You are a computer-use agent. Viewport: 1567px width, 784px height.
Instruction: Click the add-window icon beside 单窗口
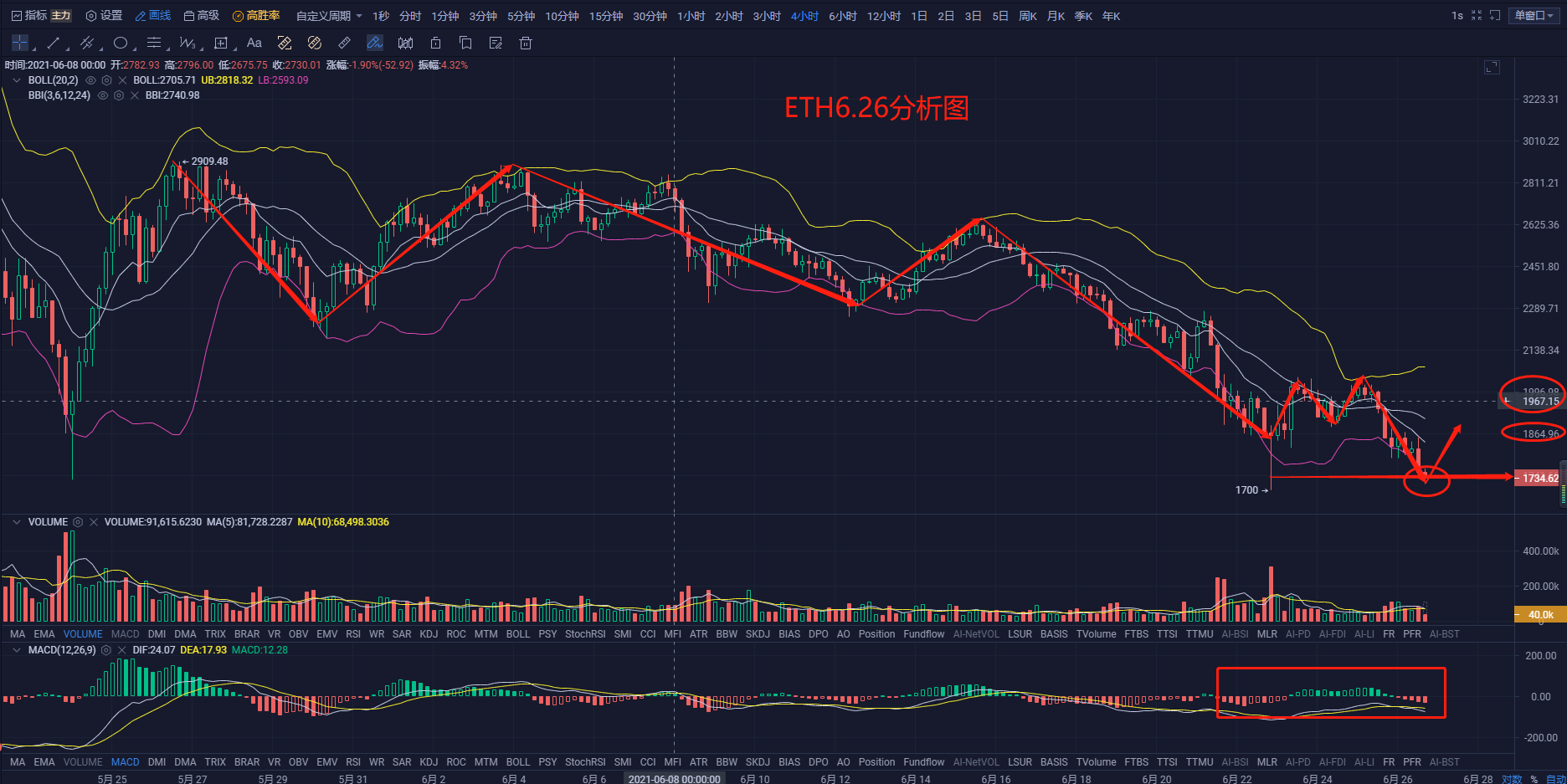[1495, 16]
